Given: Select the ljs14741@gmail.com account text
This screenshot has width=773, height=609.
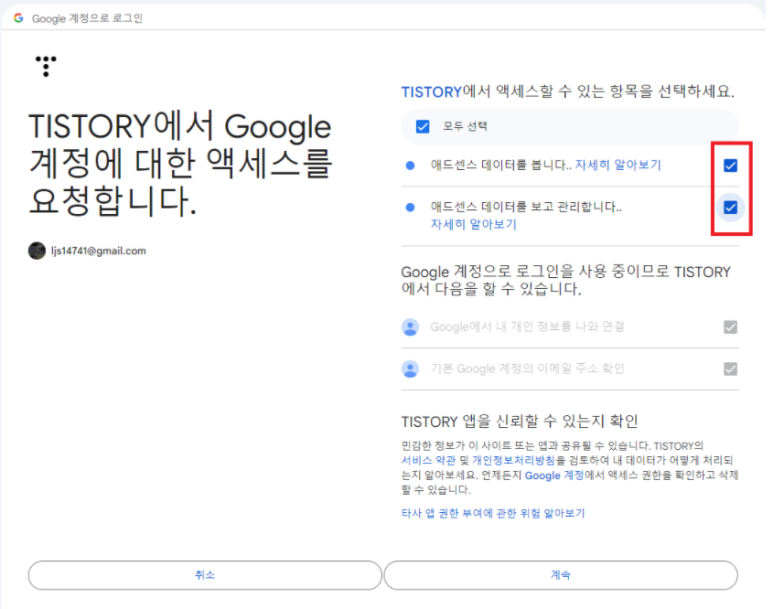Looking at the screenshot, I should [99, 251].
